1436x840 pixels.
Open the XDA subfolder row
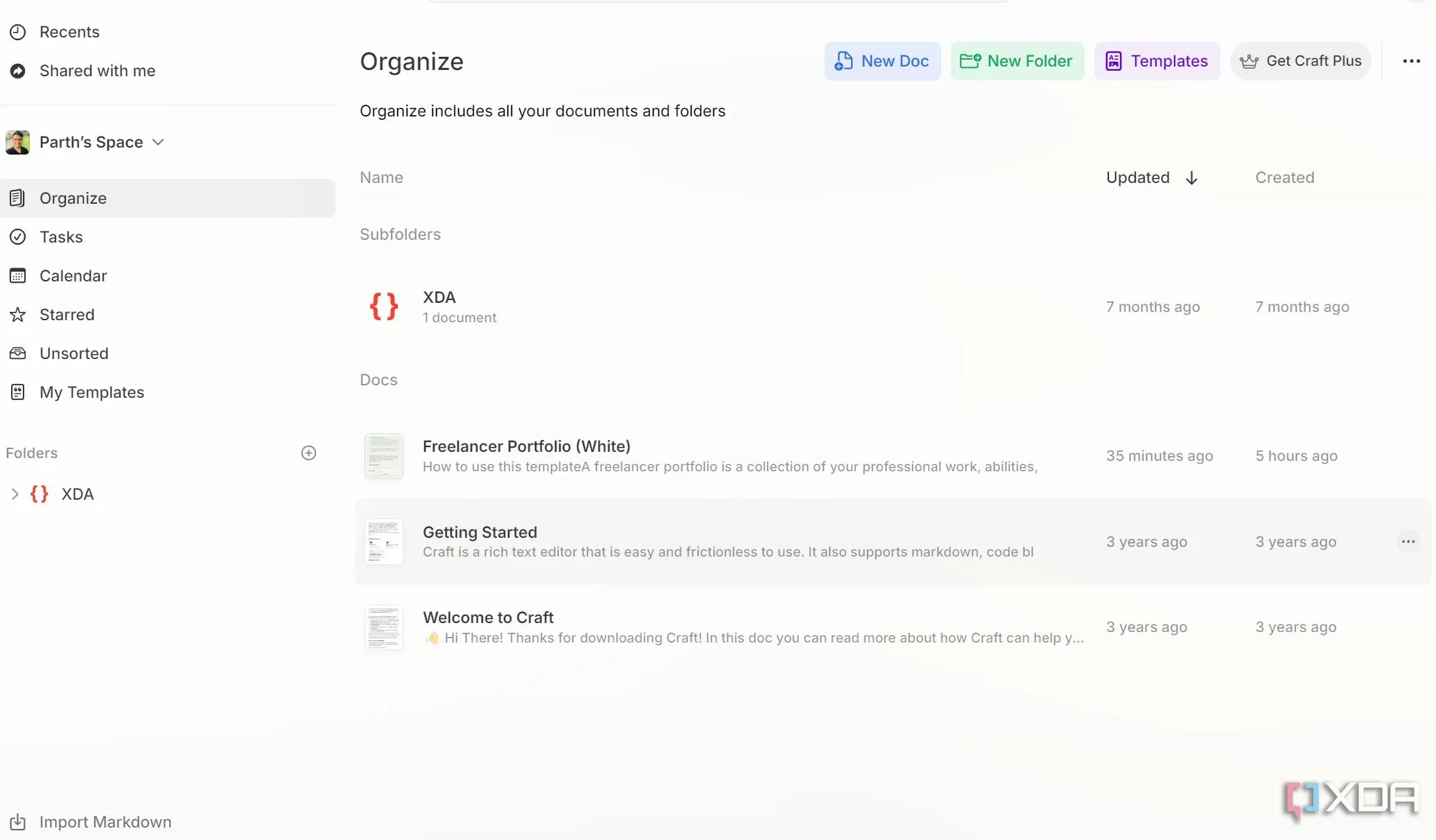(x=893, y=306)
